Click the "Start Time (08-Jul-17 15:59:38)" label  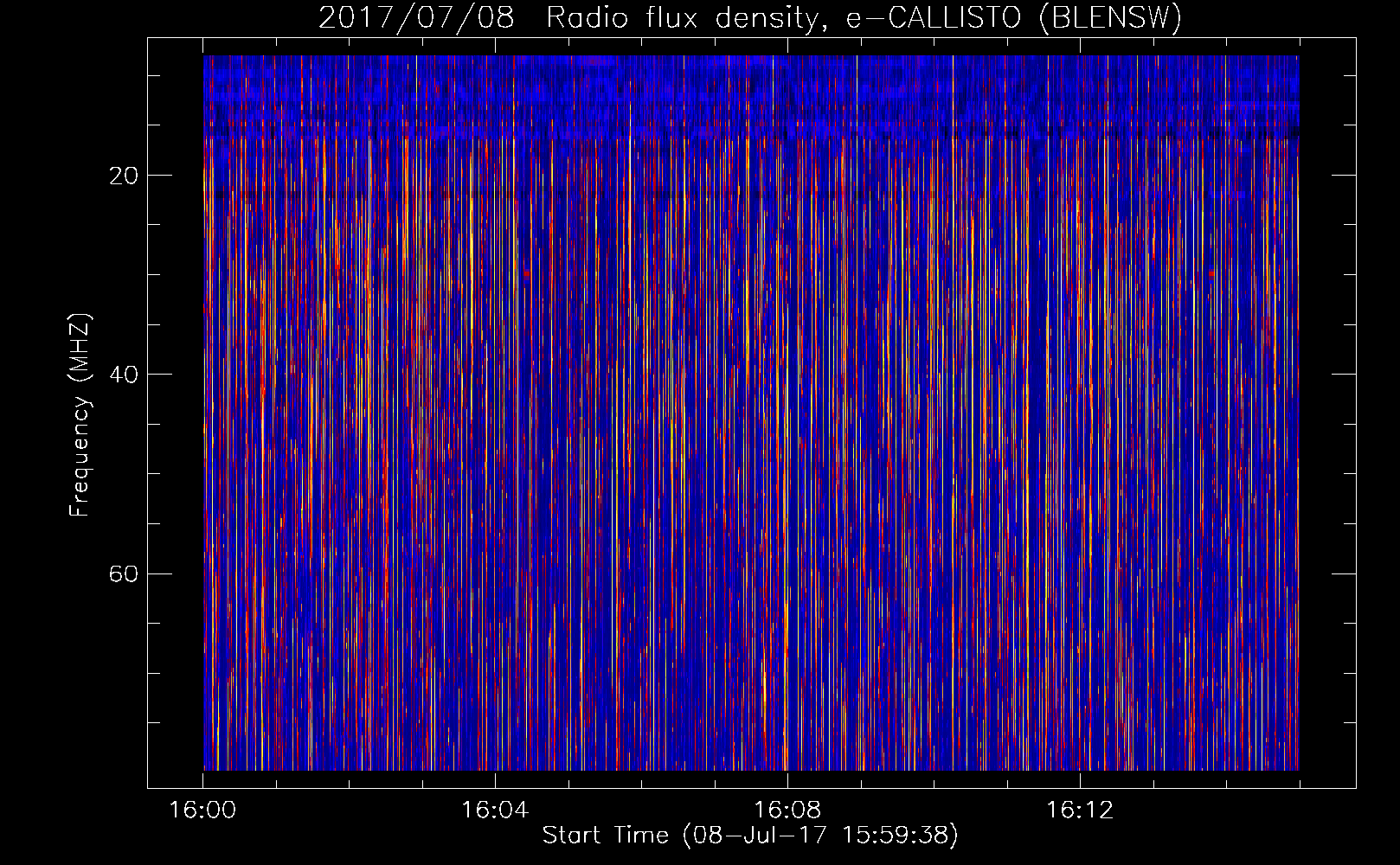click(750, 836)
